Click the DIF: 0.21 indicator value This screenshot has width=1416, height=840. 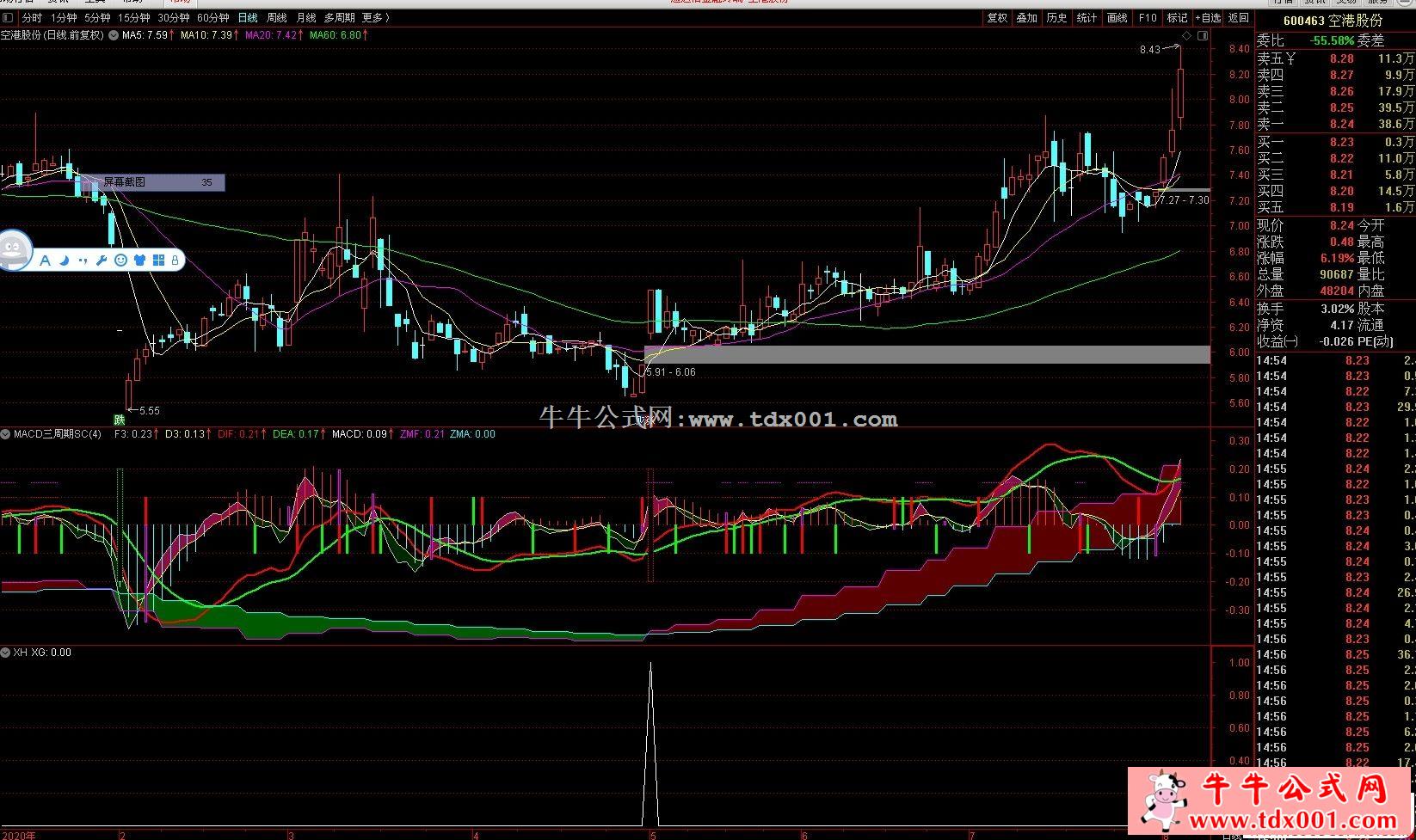242,434
